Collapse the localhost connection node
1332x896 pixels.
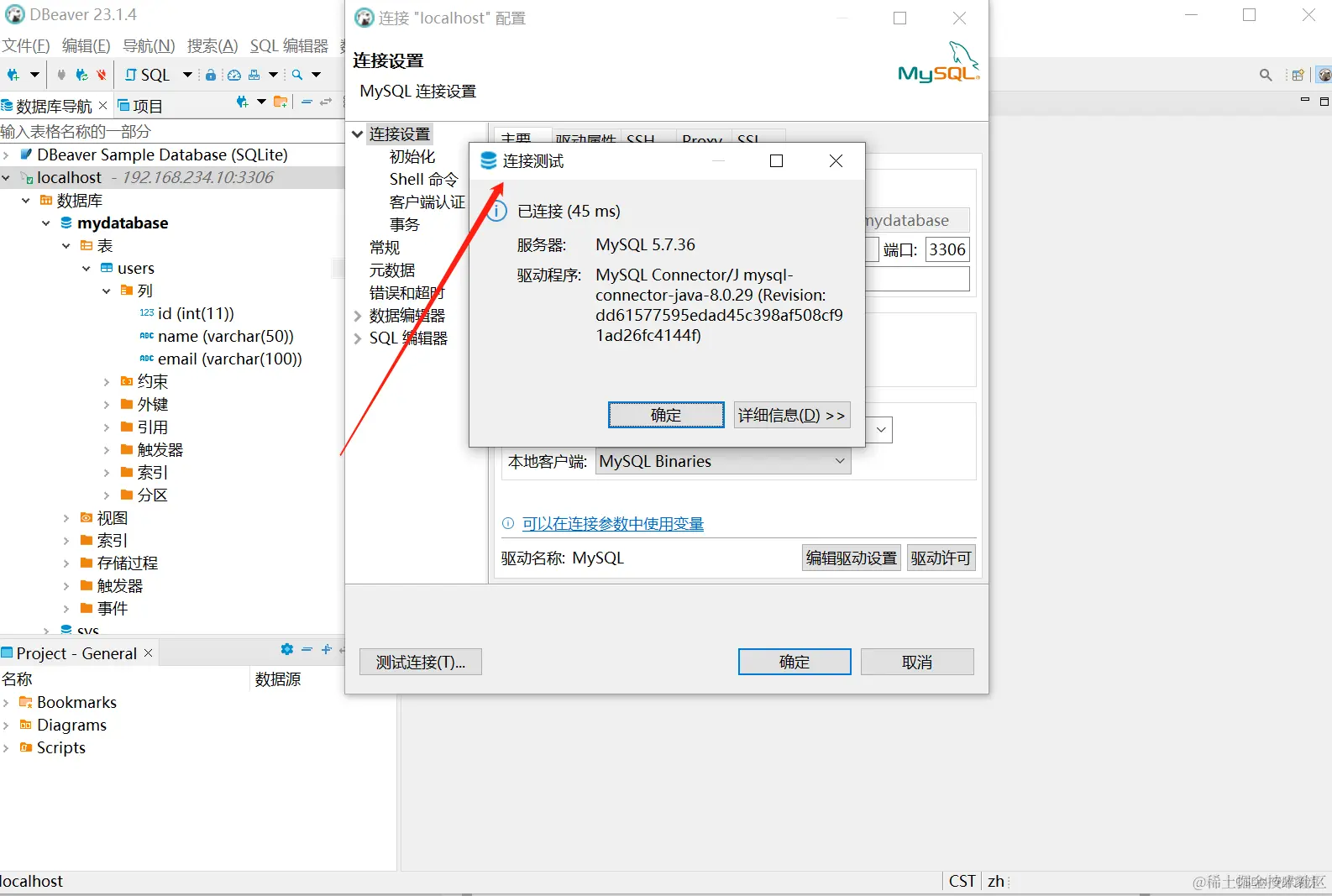[6, 178]
